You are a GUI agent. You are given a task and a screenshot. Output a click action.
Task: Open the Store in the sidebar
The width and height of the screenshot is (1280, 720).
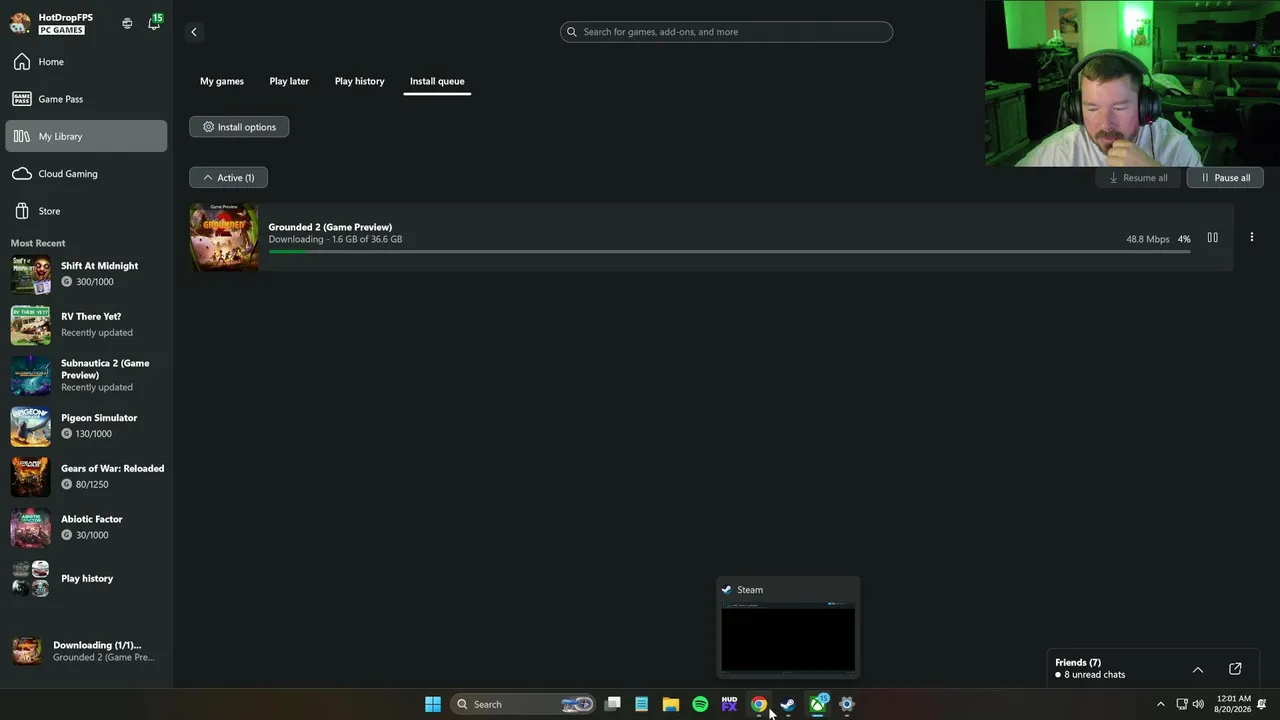coord(86,211)
